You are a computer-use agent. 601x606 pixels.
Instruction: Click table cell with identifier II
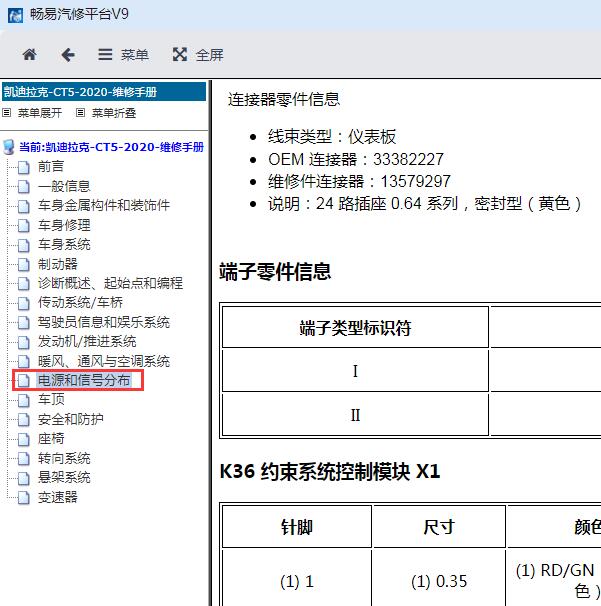pos(355,415)
